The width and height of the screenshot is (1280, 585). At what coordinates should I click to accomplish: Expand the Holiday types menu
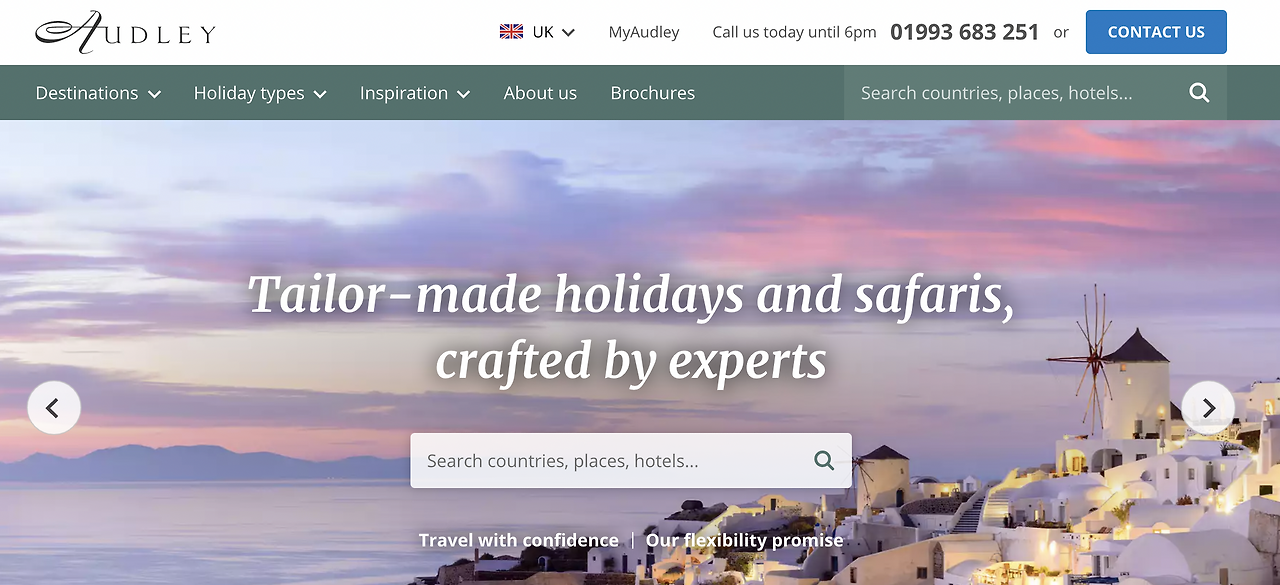(260, 93)
